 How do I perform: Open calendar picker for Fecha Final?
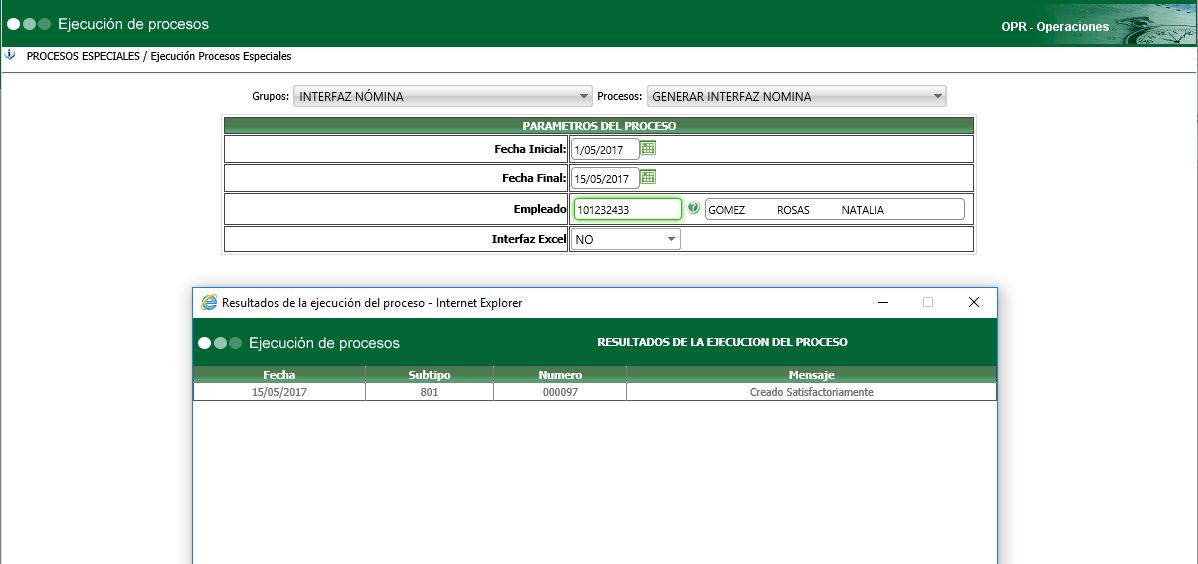click(x=648, y=177)
